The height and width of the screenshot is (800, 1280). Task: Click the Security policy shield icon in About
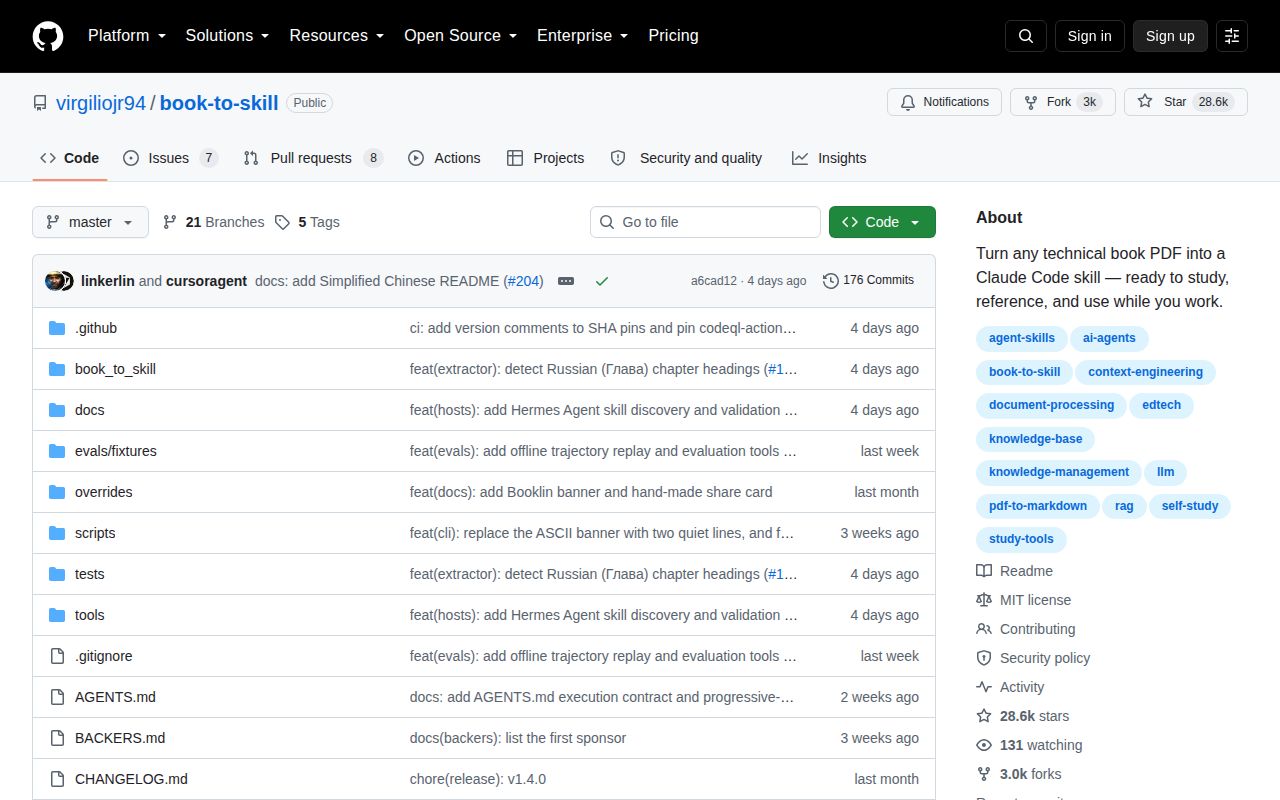coord(984,658)
